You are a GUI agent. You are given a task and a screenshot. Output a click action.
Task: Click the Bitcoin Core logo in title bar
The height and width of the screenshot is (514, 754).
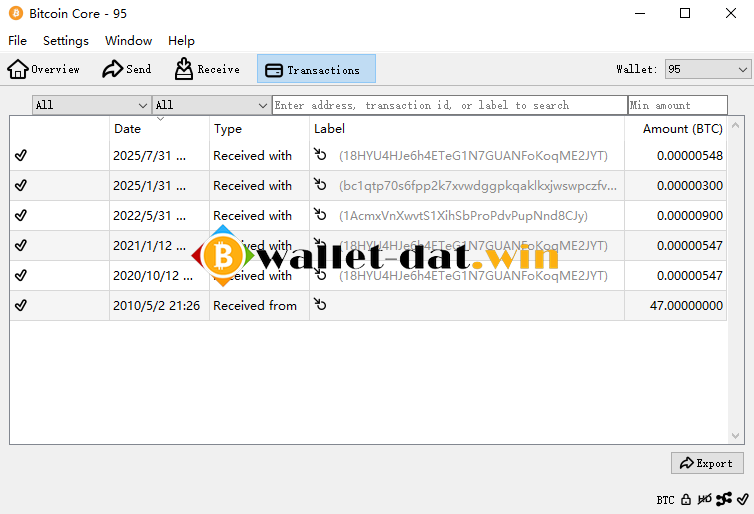pos(16,13)
